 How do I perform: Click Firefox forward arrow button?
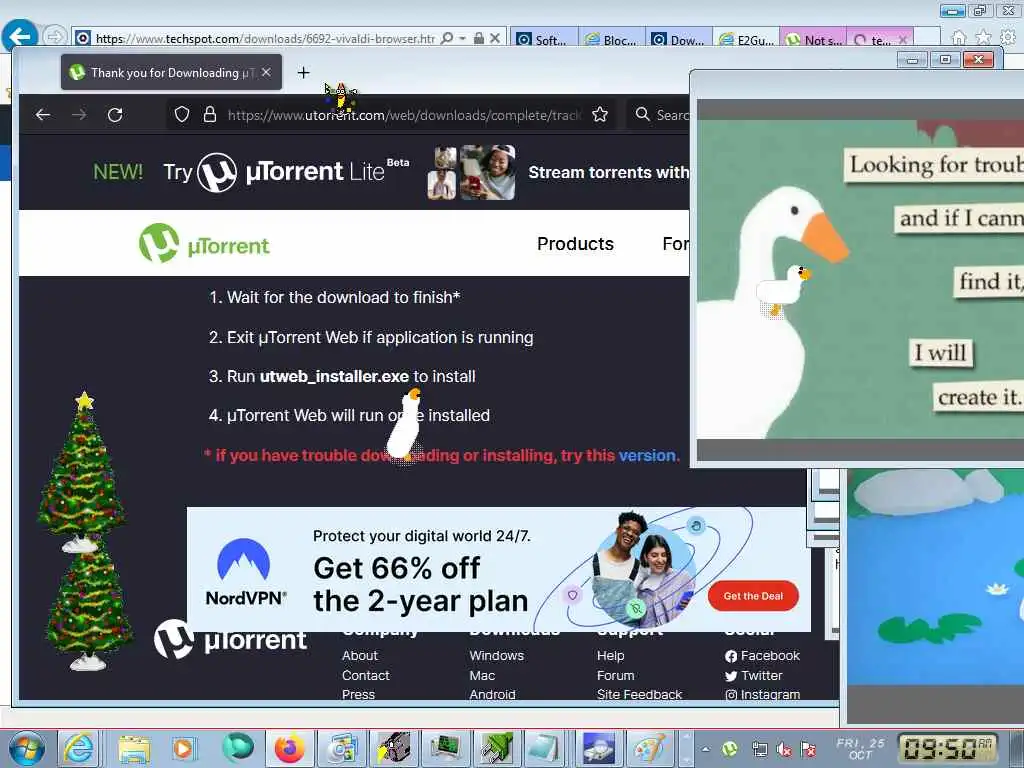coord(79,115)
